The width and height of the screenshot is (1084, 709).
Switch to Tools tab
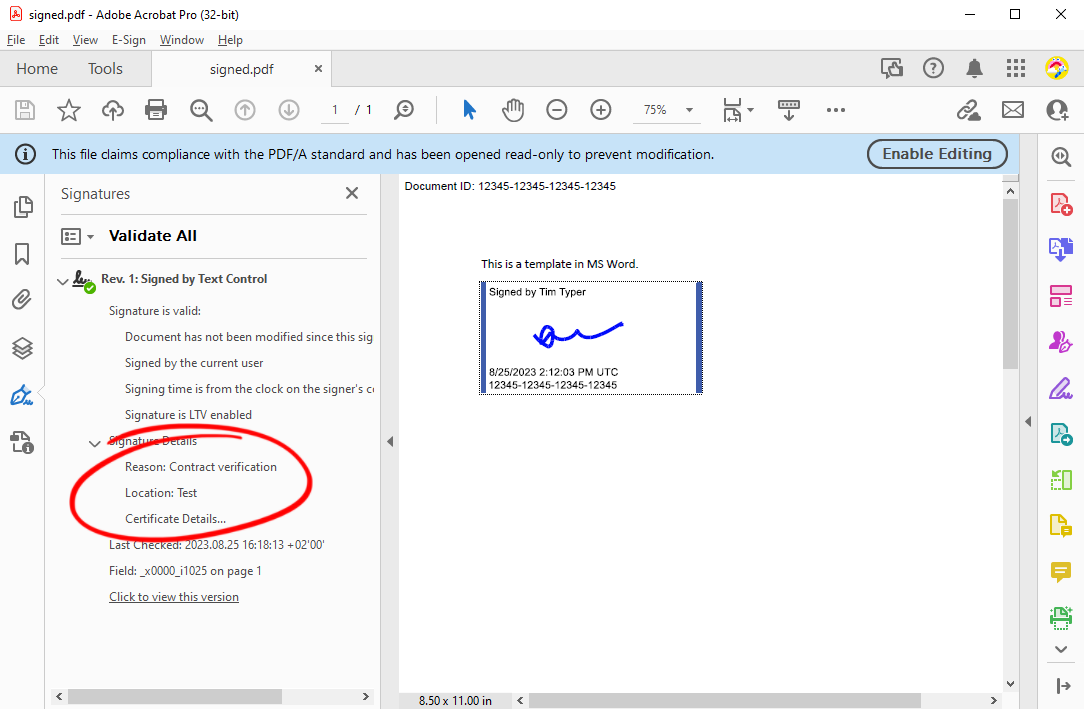pos(105,69)
